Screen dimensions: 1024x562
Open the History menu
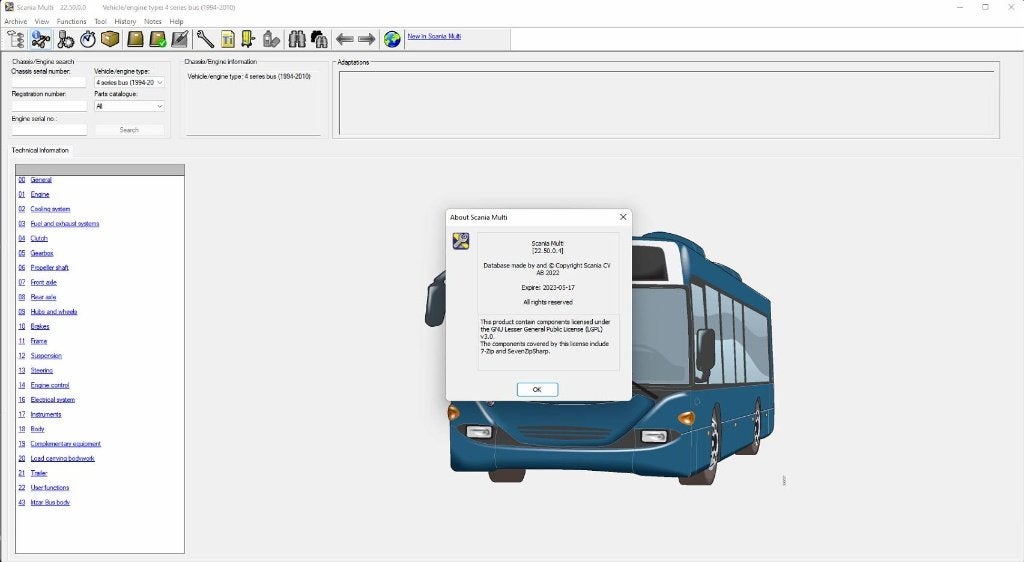(x=125, y=22)
